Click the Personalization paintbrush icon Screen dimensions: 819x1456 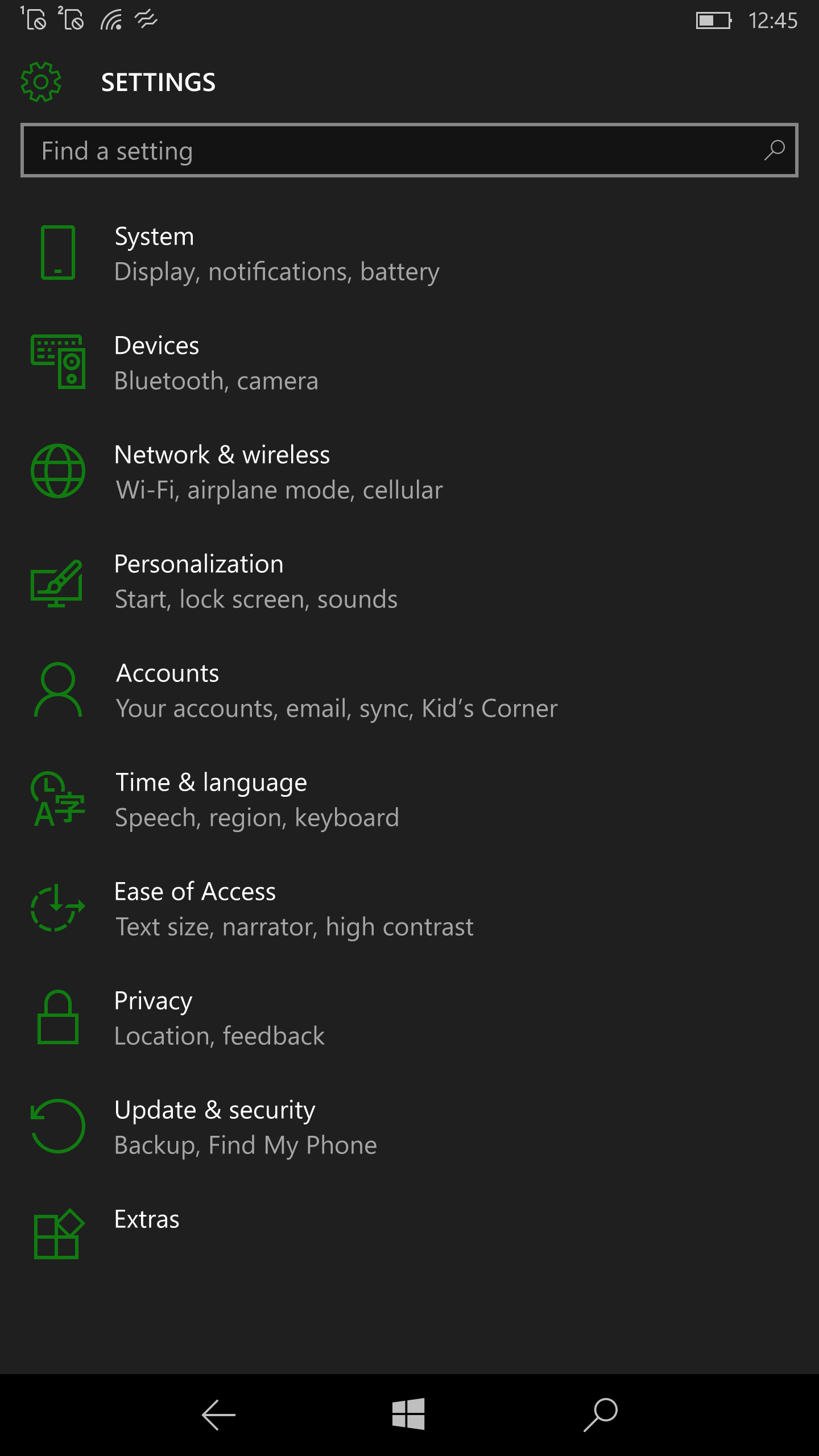57,583
